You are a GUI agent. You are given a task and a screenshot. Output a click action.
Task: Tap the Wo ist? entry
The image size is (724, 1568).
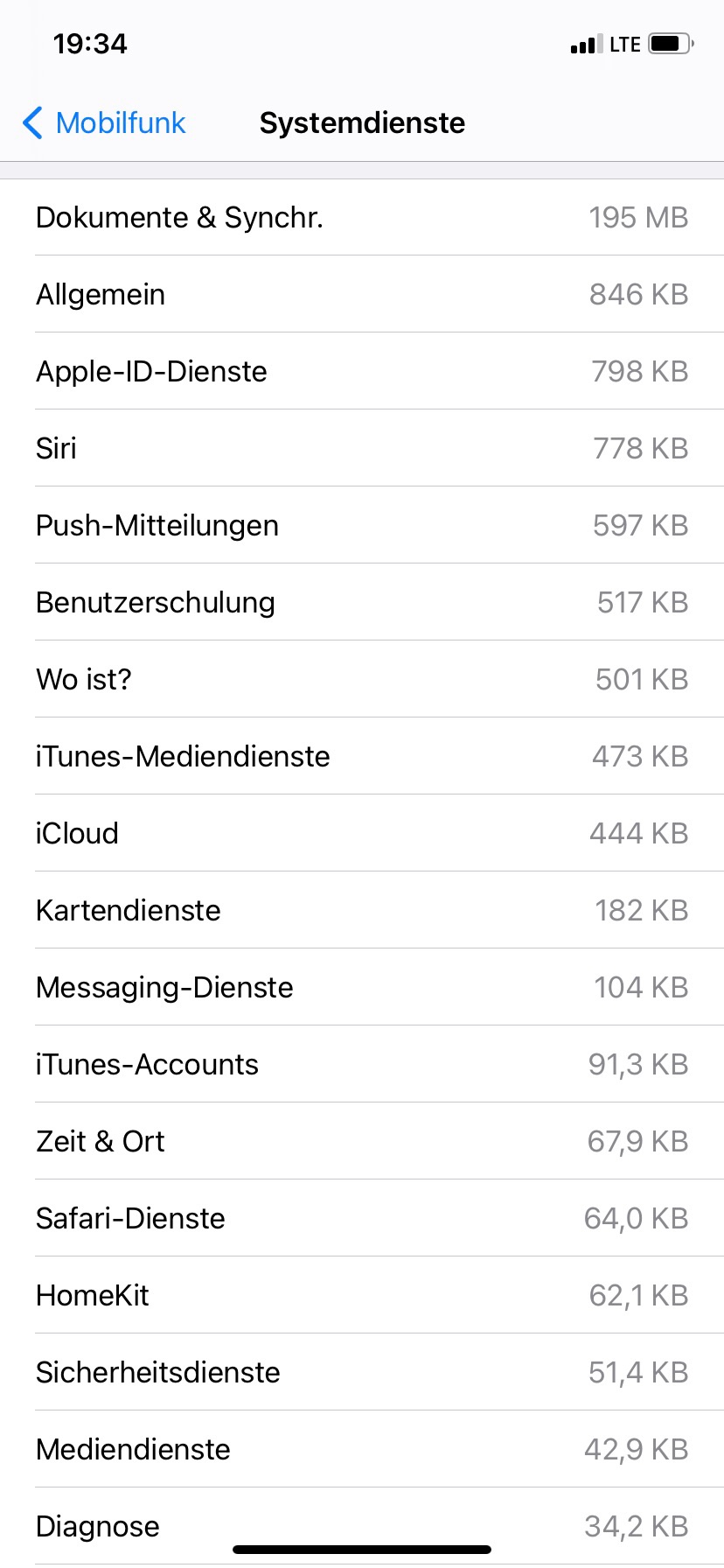pyautogui.click(x=362, y=679)
